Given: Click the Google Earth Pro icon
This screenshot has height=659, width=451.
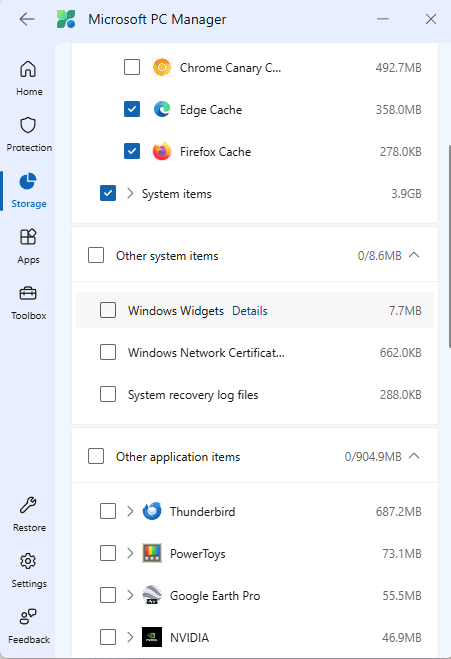Looking at the screenshot, I should pyautogui.click(x=152, y=596).
